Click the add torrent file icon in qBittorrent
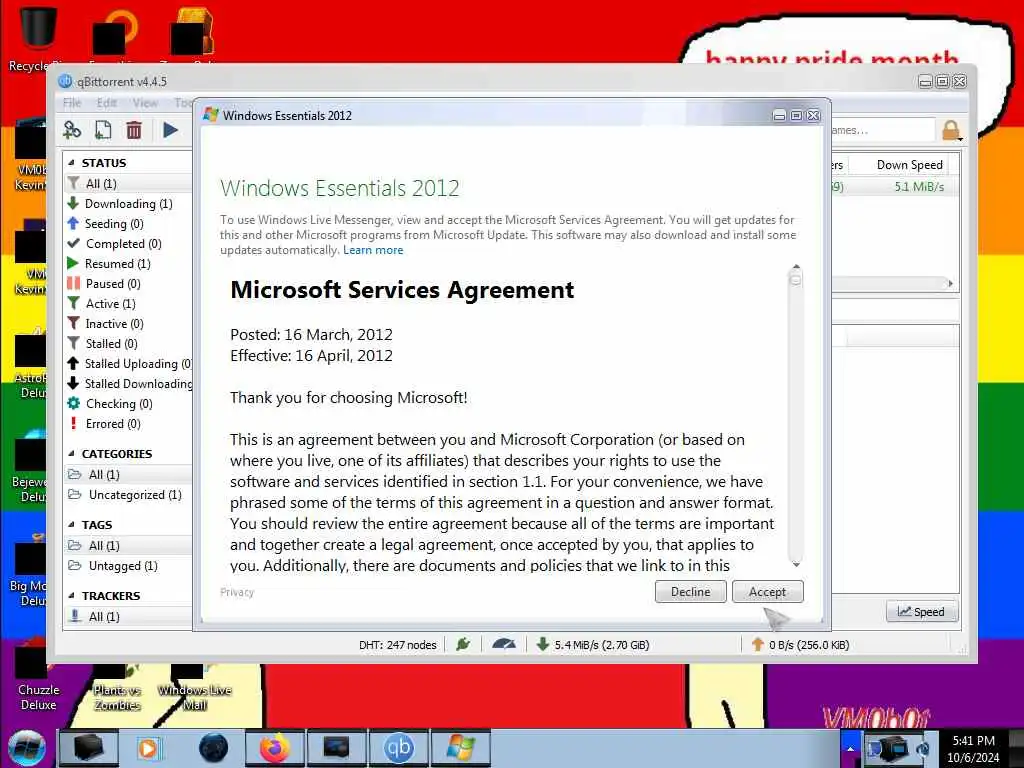 pos(103,130)
